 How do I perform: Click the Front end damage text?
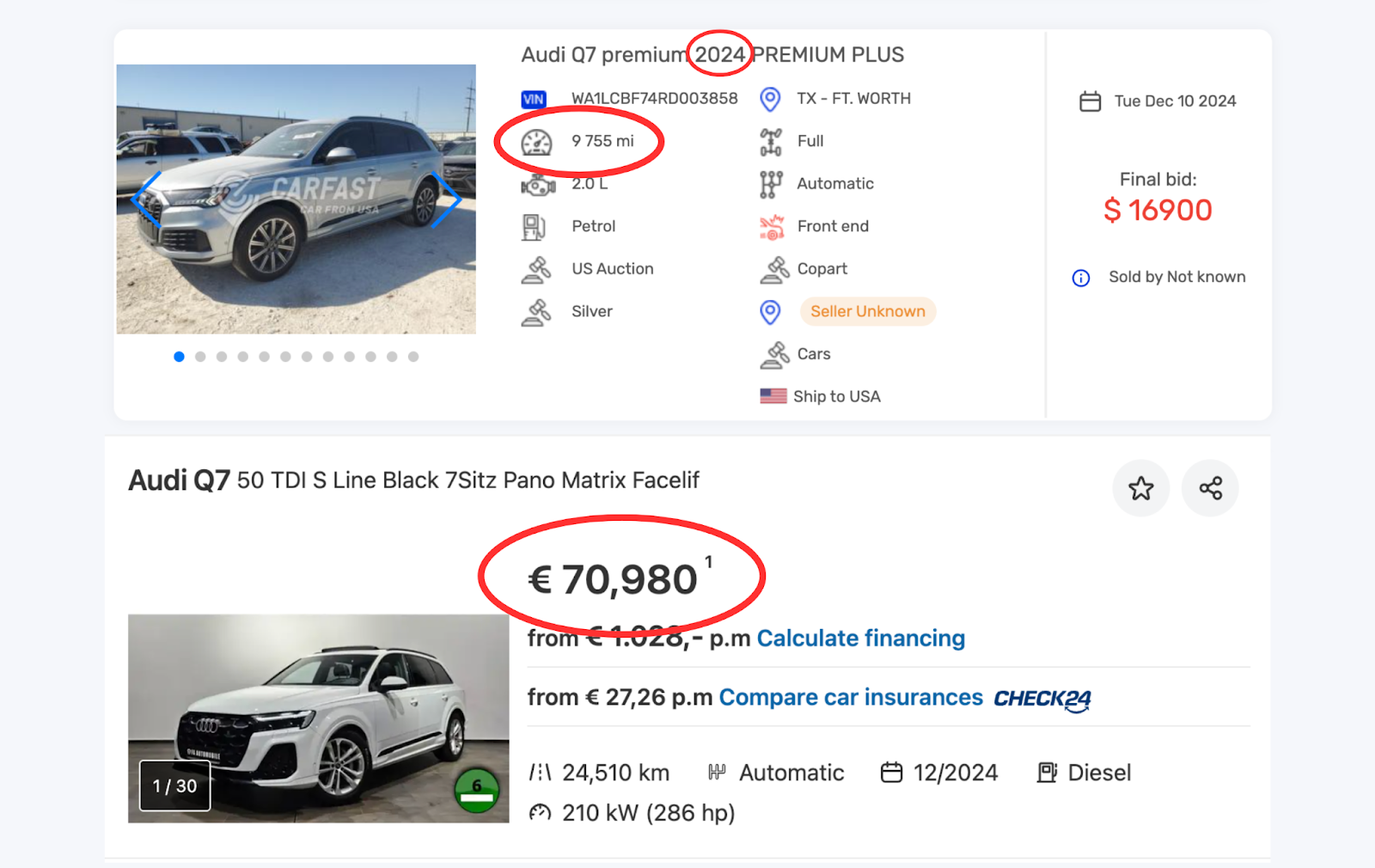click(x=833, y=226)
